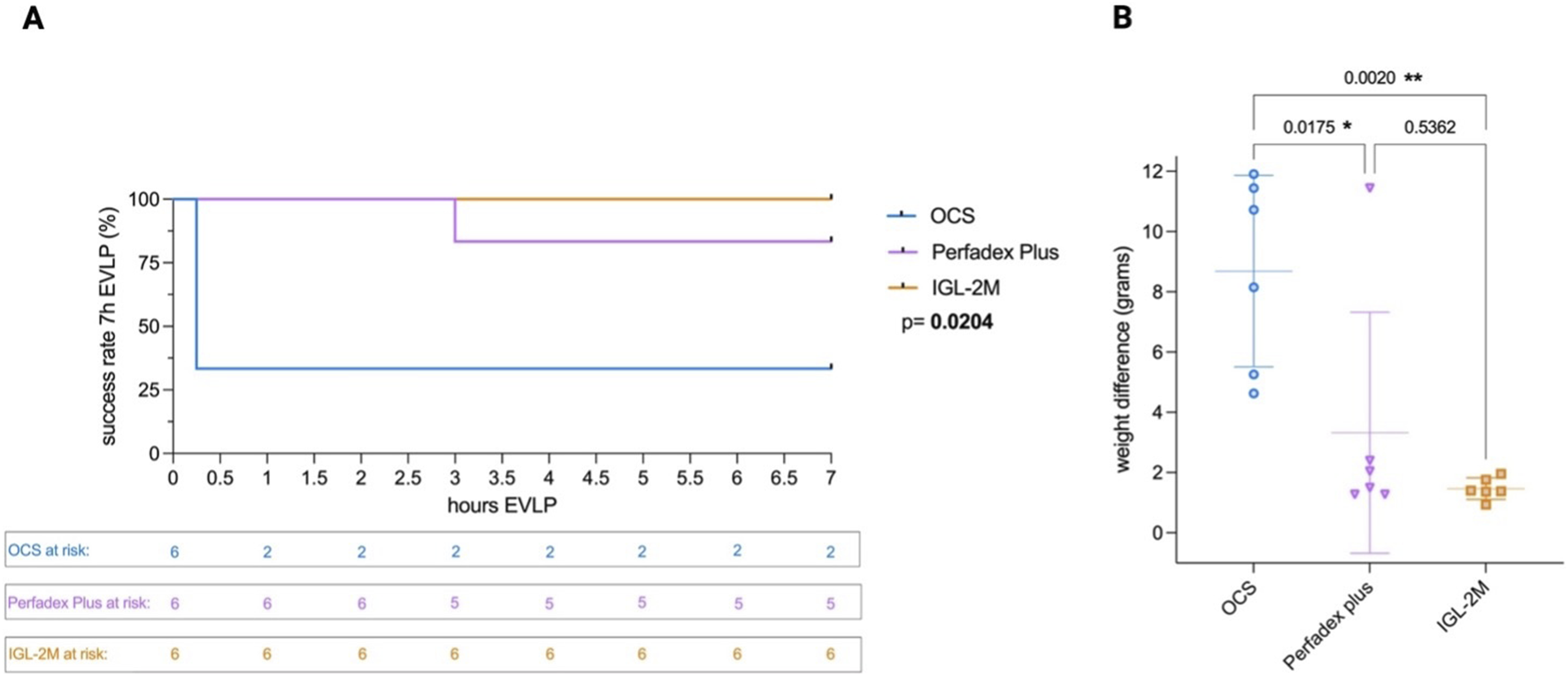Click the "Perfadex Plus at risk:" row label
This screenshot has height=676, width=1568.
tap(79, 603)
